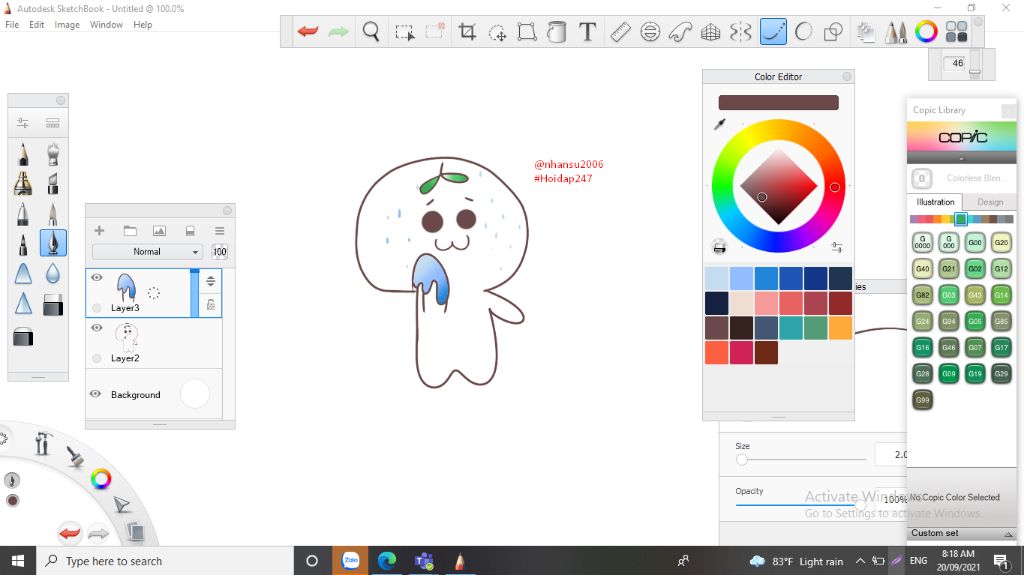The height and width of the screenshot is (575, 1024).
Task: Open the Ellipse guide tool
Action: point(650,31)
